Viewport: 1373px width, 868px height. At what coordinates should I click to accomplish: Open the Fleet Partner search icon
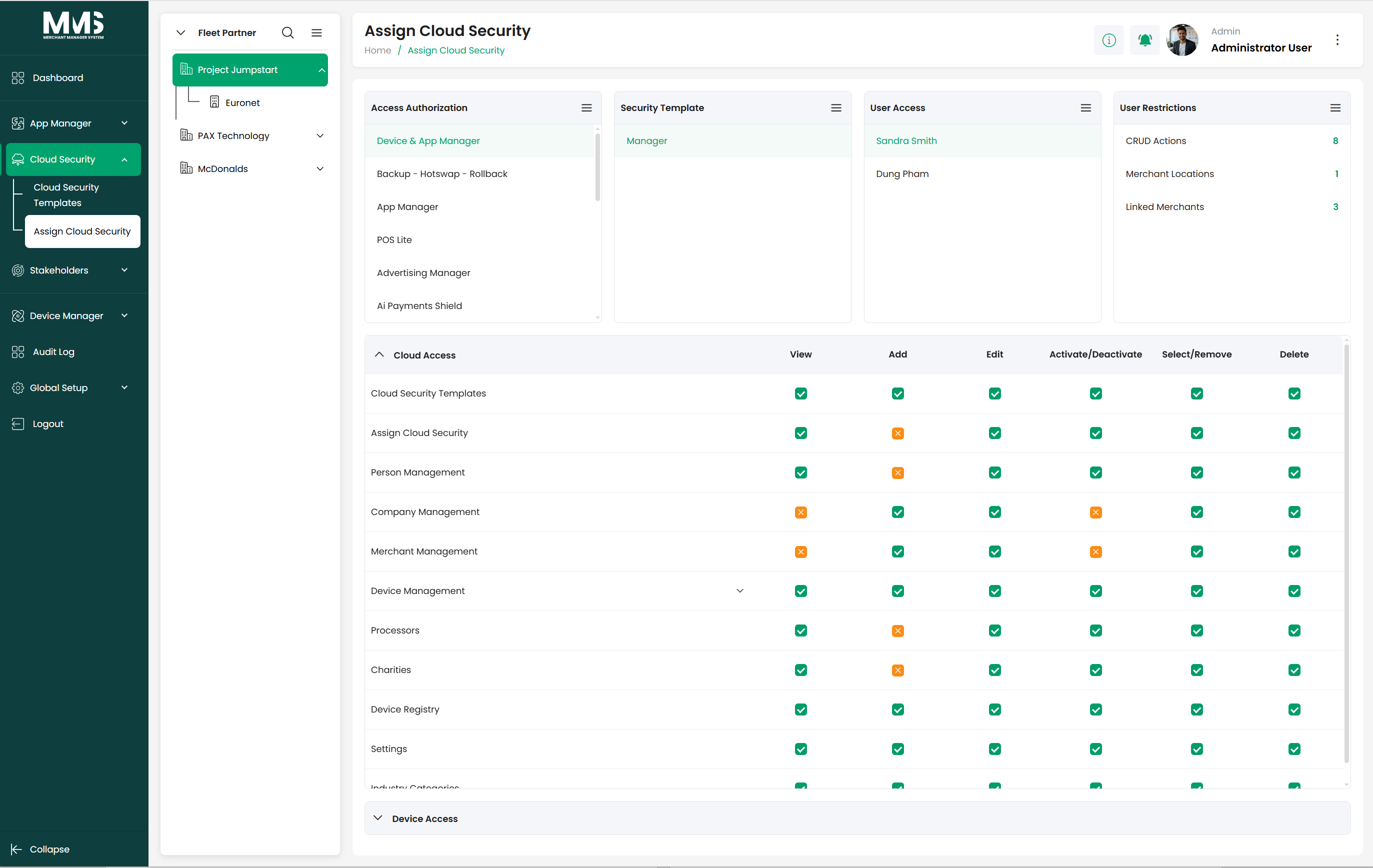coord(288,33)
